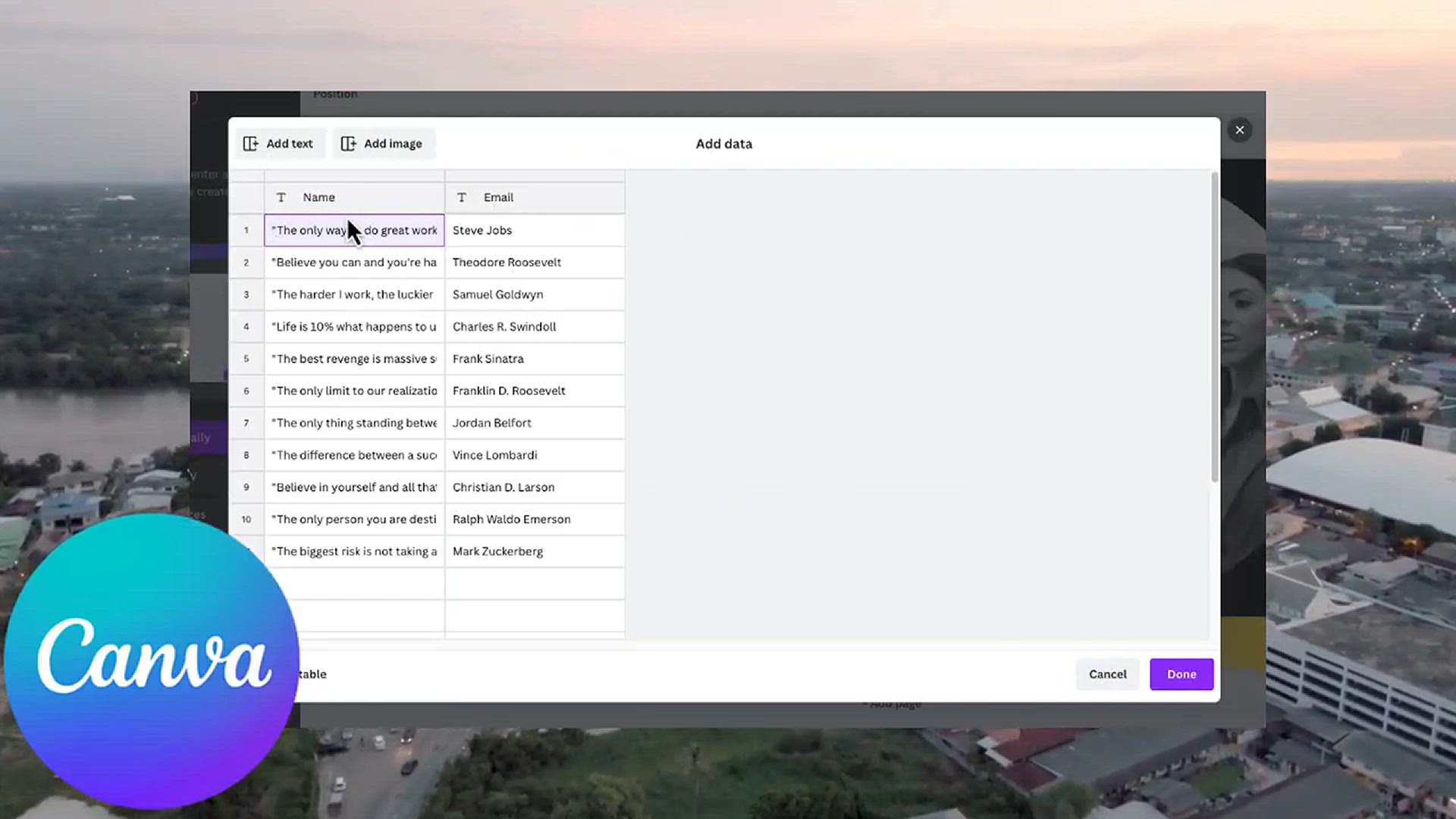
Task: Select cell "Life is 10% what happens to u"
Action: pyautogui.click(x=354, y=326)
